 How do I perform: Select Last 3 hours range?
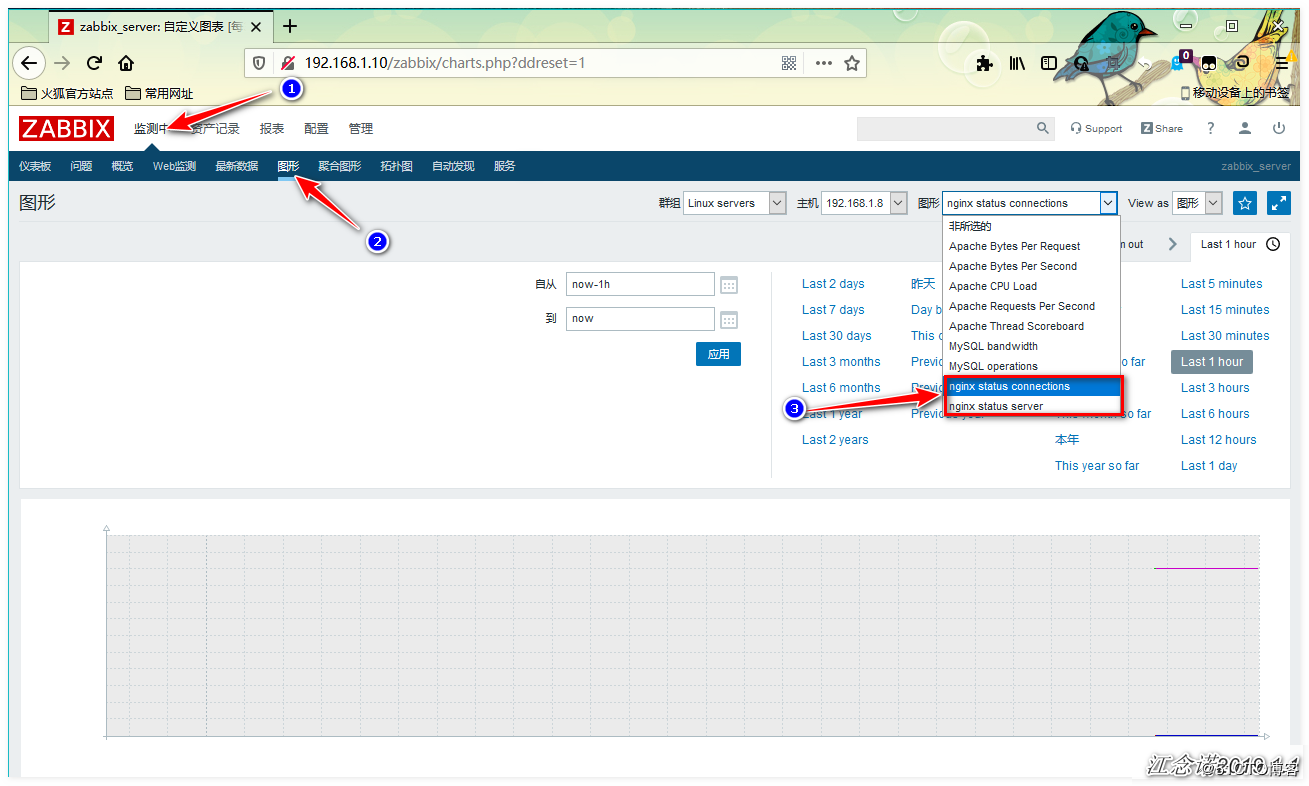coord(1215,388)
